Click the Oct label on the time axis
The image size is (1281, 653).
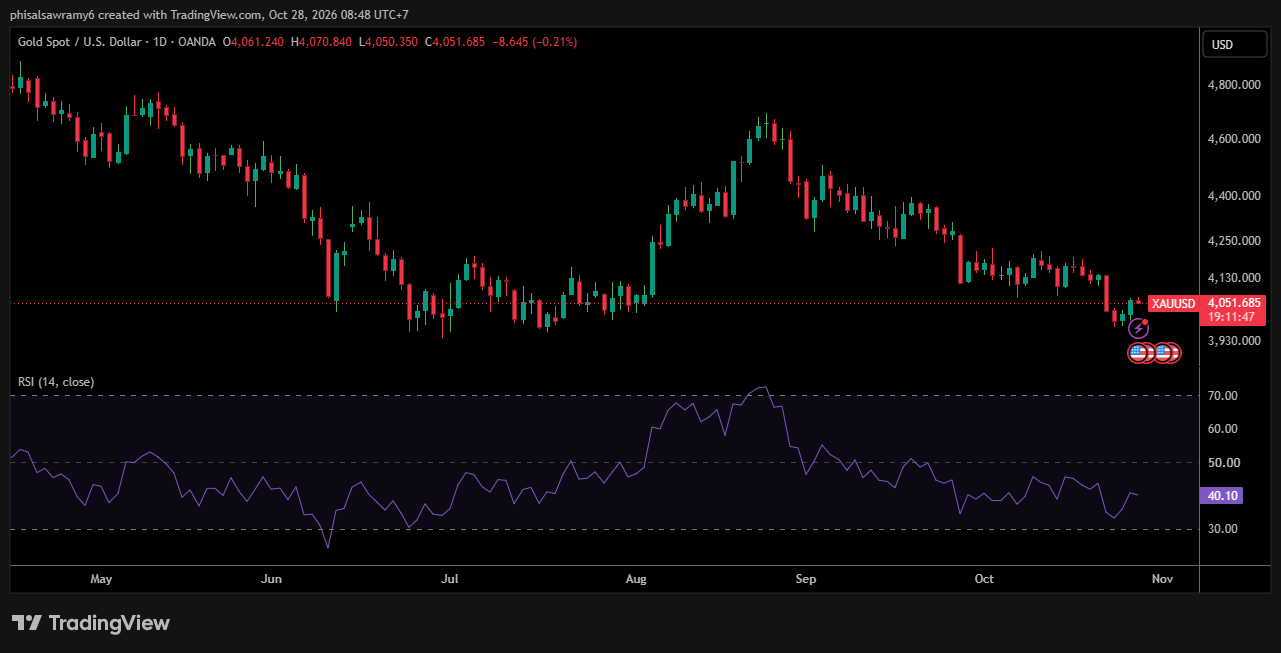[984, 579]
